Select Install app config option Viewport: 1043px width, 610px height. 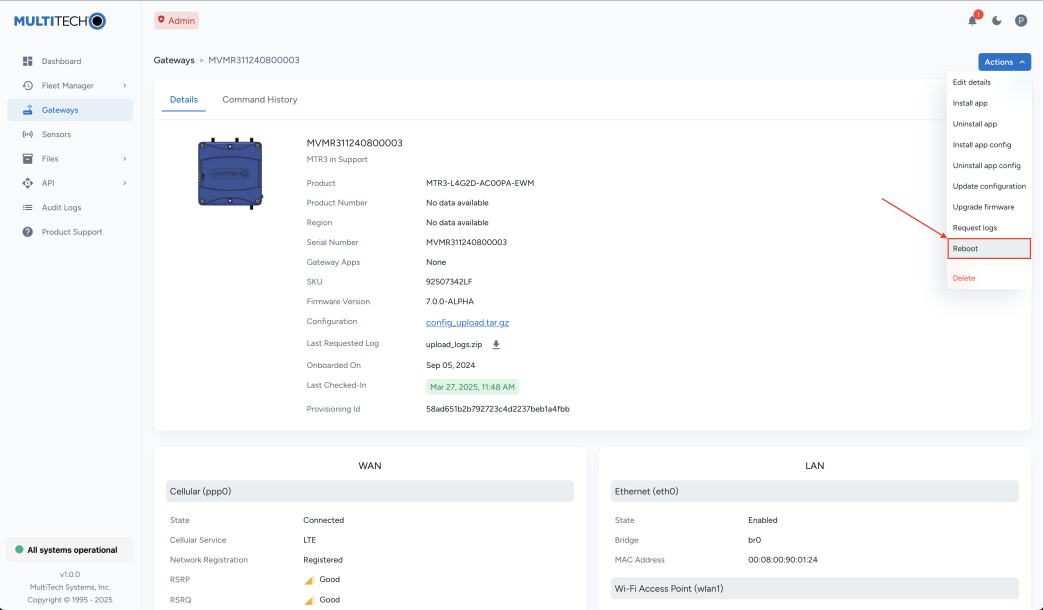tap(989, 144)
